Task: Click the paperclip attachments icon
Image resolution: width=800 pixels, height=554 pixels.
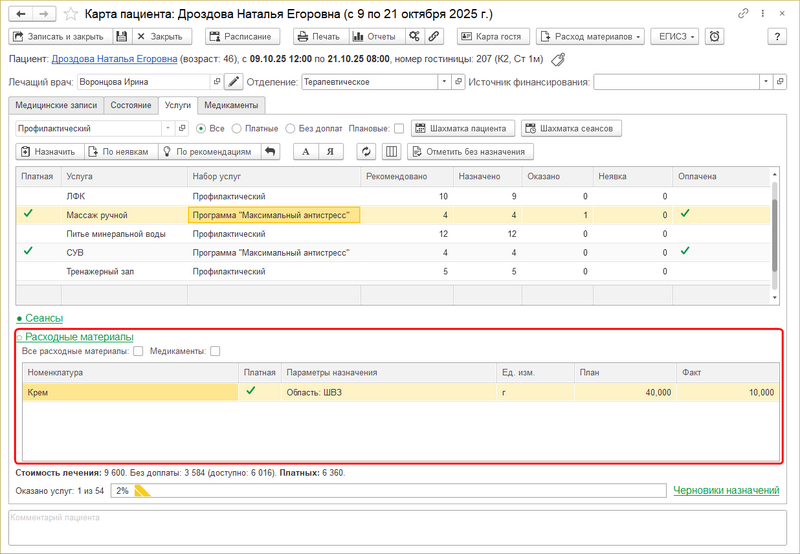Action: (434, 36)
